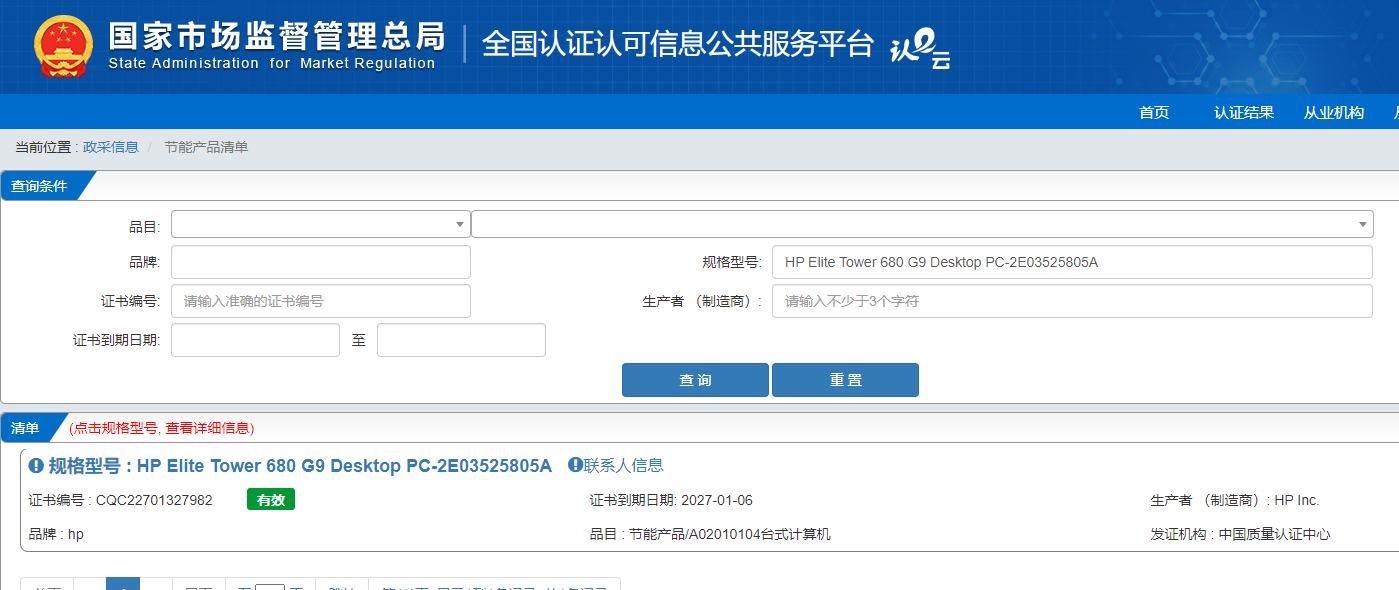Click the national emblem logo
The width and height of the screenshot is (1399, 590).
coord(63,46)
